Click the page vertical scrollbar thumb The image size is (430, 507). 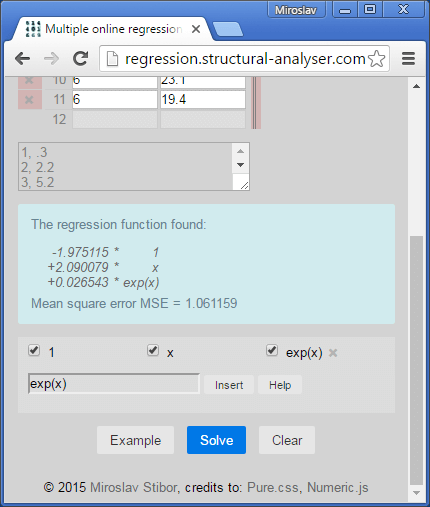[416, 361]
